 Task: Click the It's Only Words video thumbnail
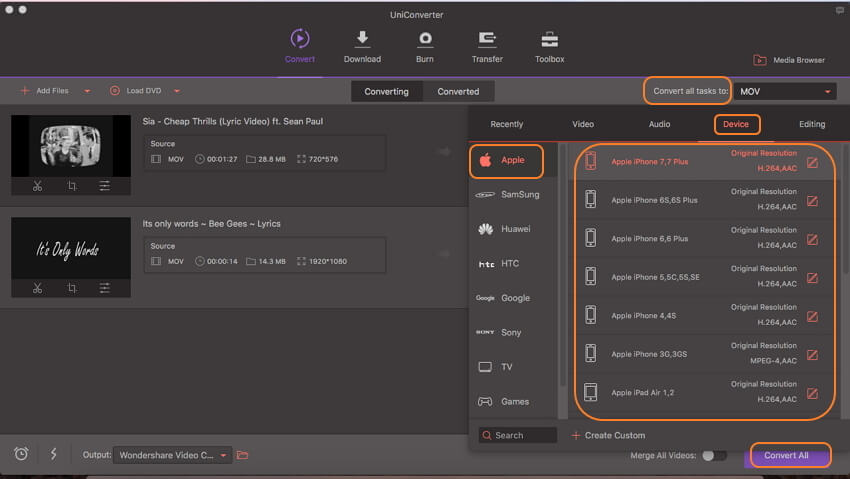71,248
